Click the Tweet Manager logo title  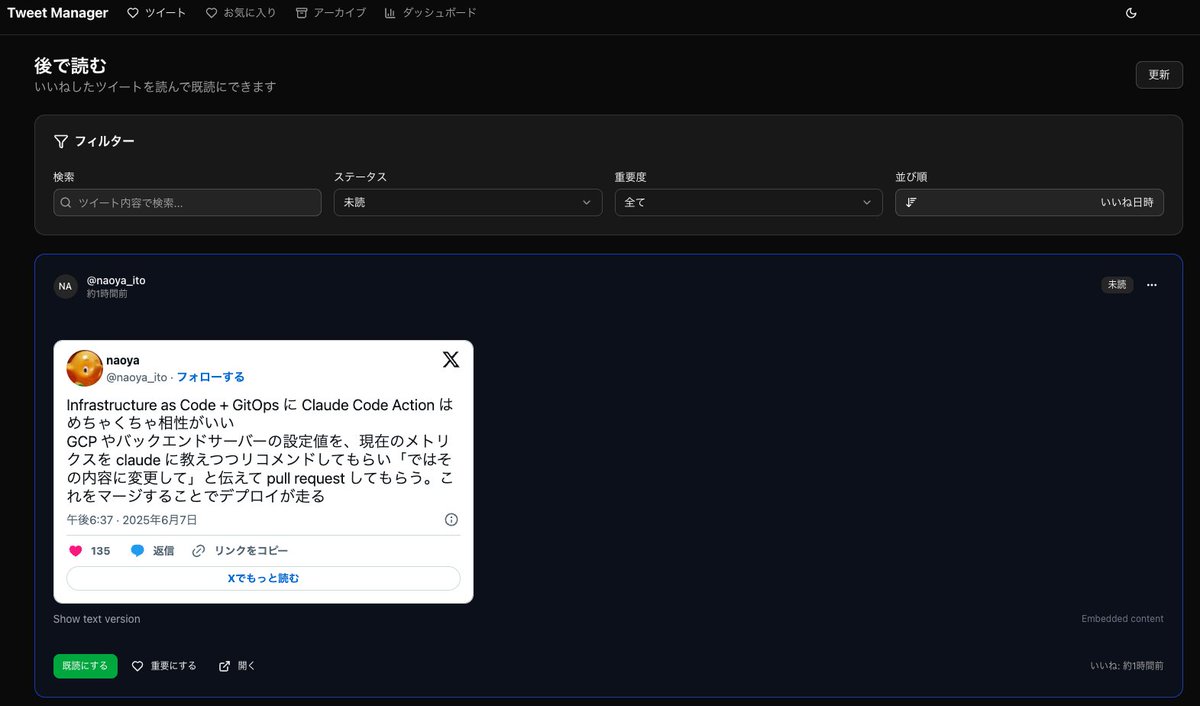click(x=57, y=13)
